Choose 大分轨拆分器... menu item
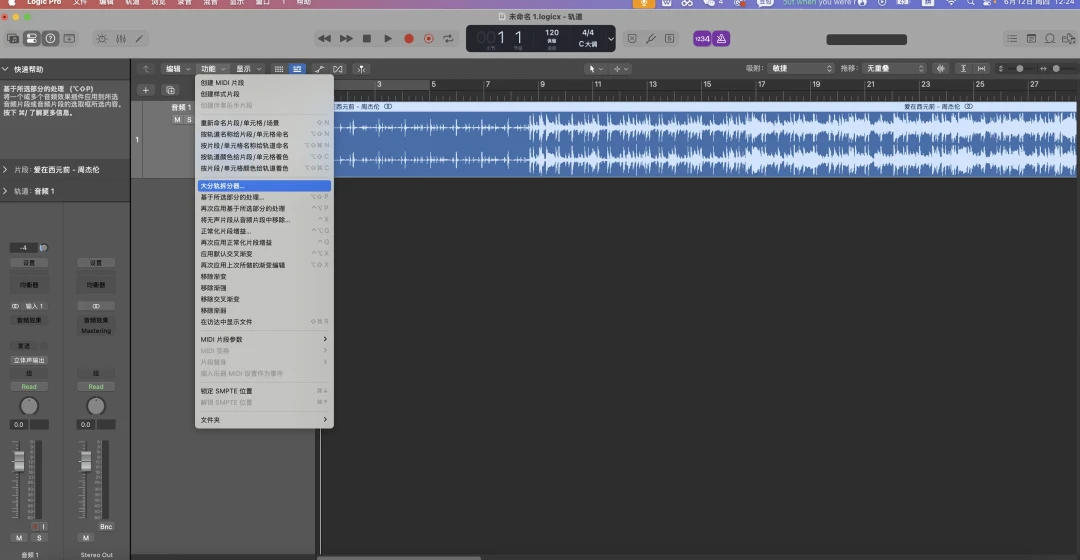This screenshot has width=1080, height=560. click(264, 186)
